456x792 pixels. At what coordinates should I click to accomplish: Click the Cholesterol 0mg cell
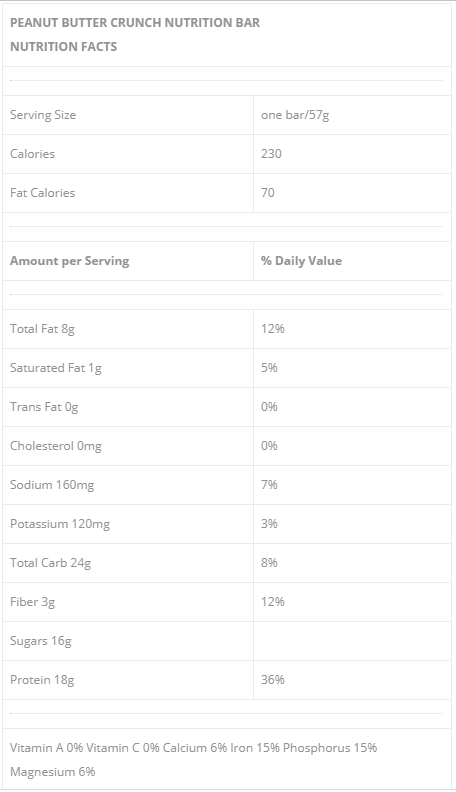[128, 446]
